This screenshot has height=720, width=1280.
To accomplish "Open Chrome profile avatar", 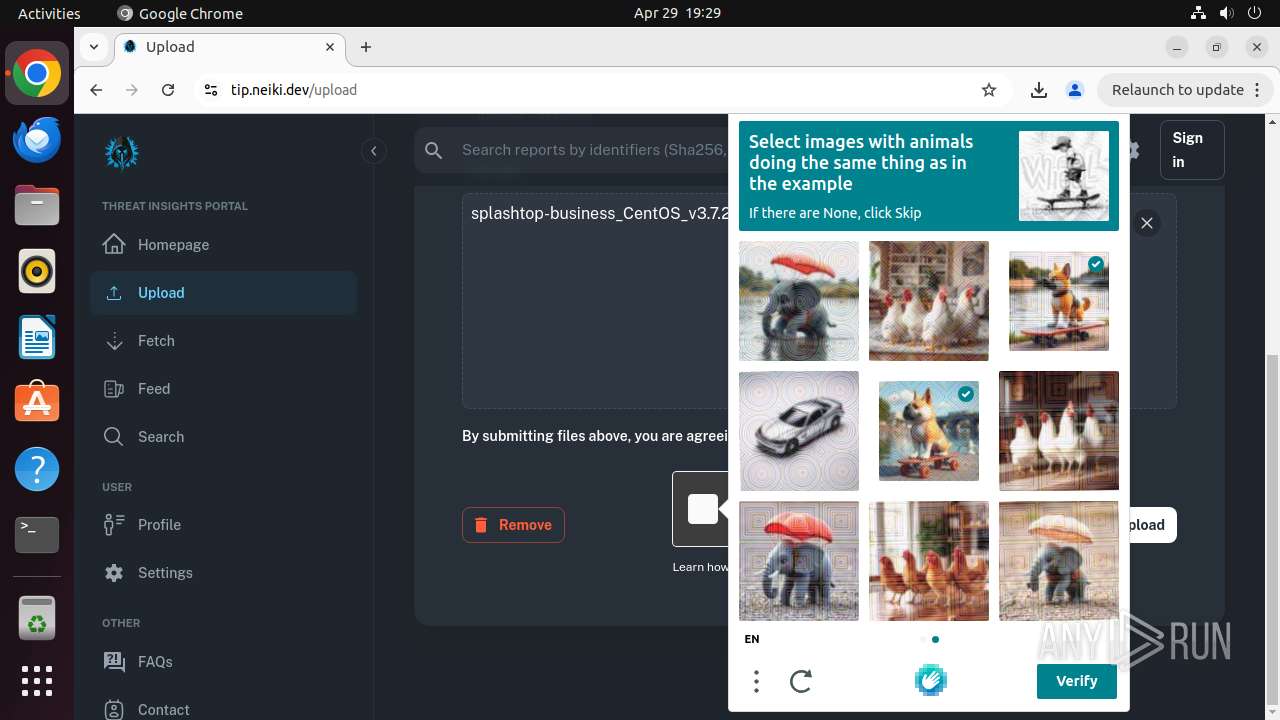I will pos(1075,90).
